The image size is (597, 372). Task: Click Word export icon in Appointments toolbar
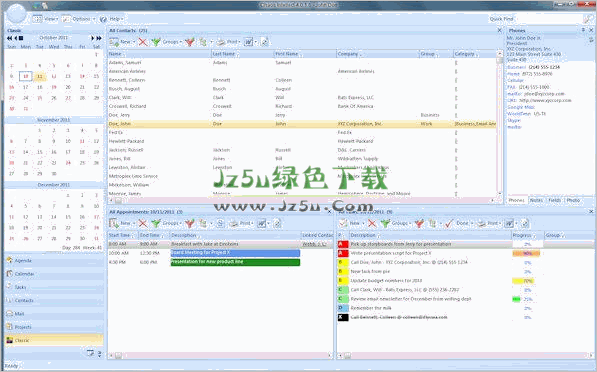point(261,223)
